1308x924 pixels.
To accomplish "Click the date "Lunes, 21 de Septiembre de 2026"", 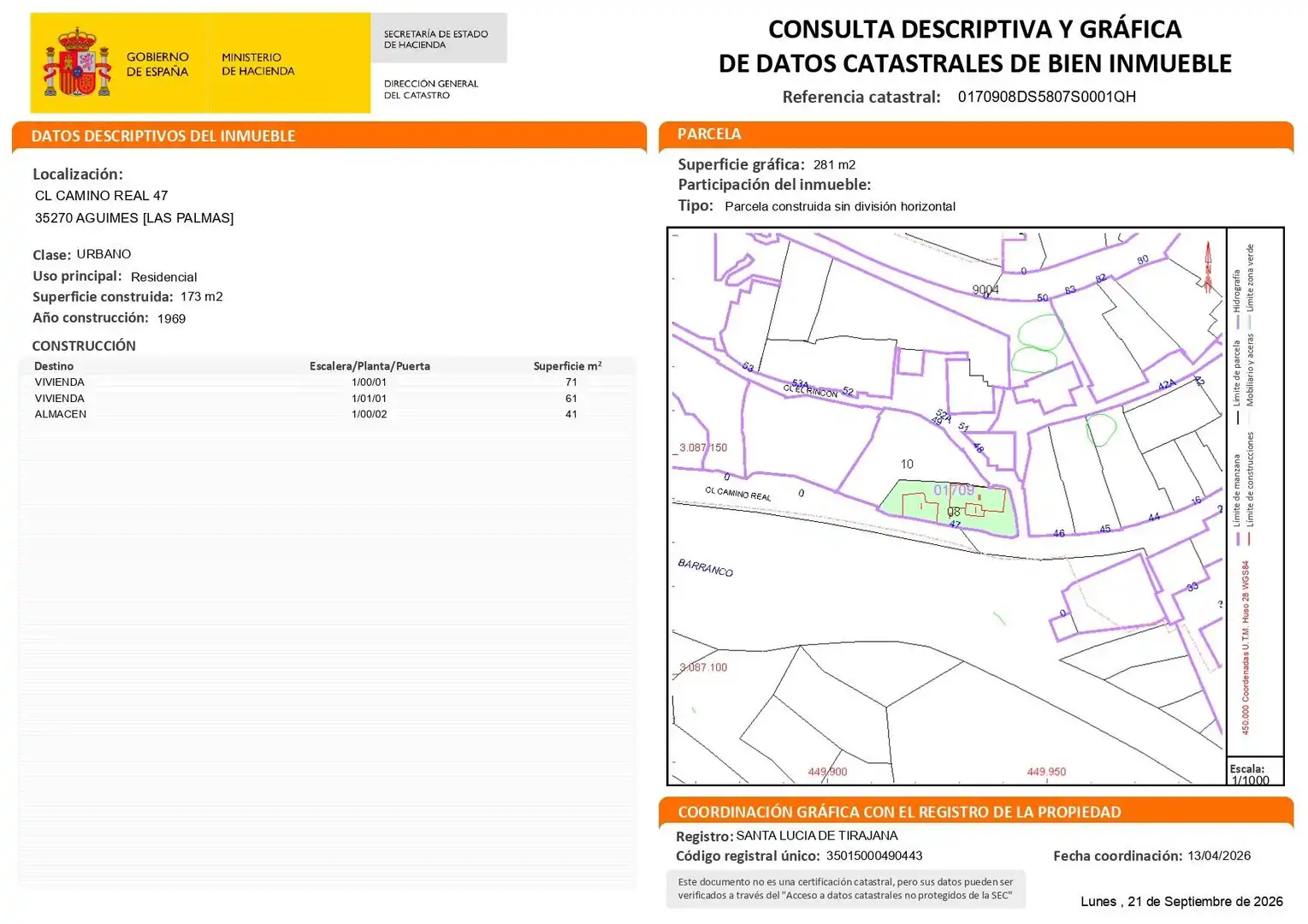I will (1181, 902).
